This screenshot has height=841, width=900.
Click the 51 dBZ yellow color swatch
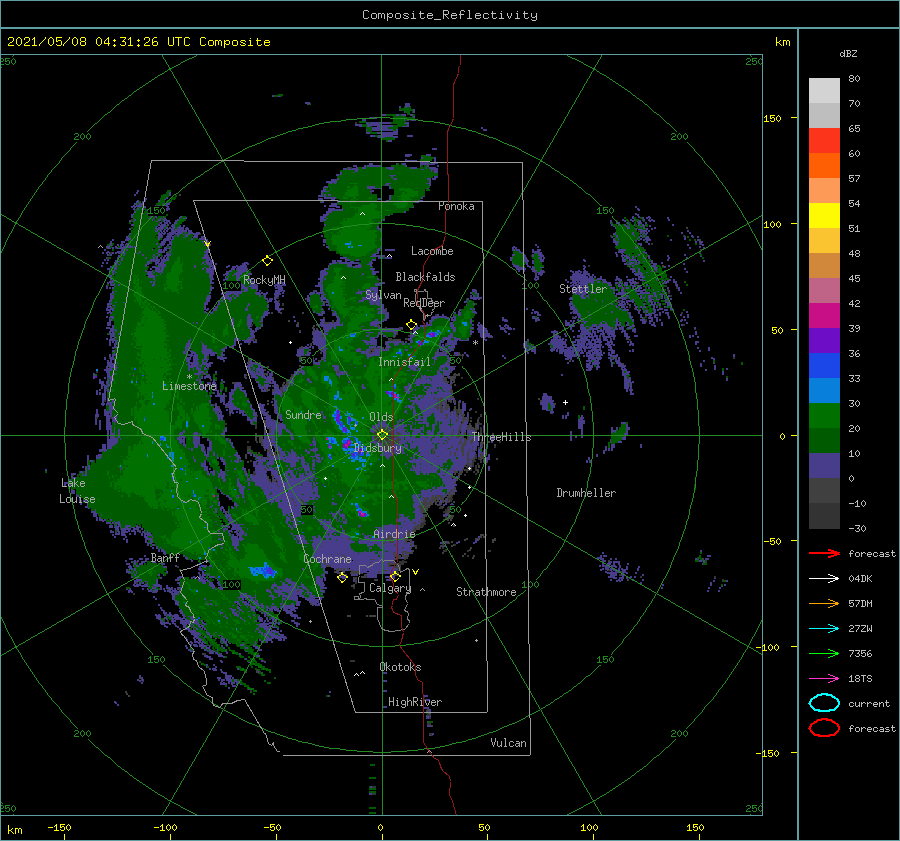coord(824,215)
